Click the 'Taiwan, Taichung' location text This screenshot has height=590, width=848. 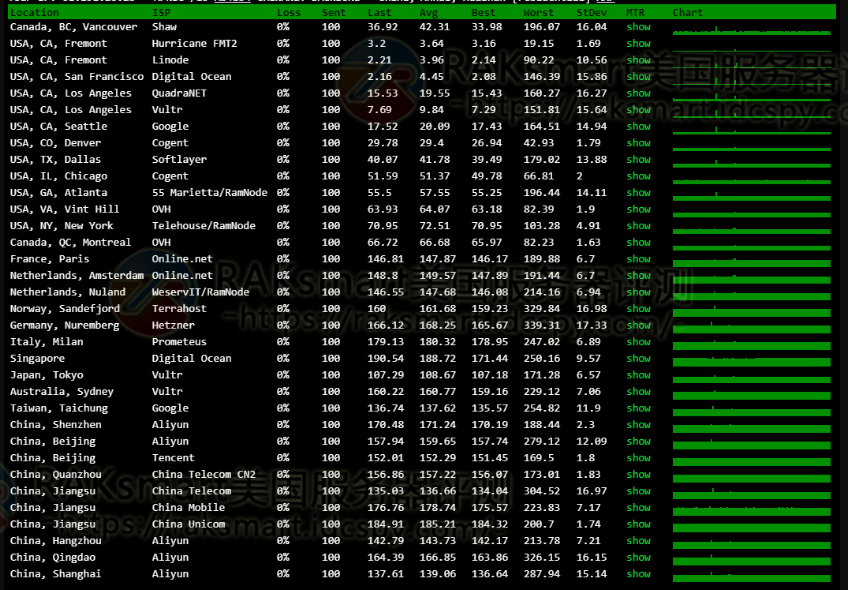pyautogui.click(x=59, y=408)
